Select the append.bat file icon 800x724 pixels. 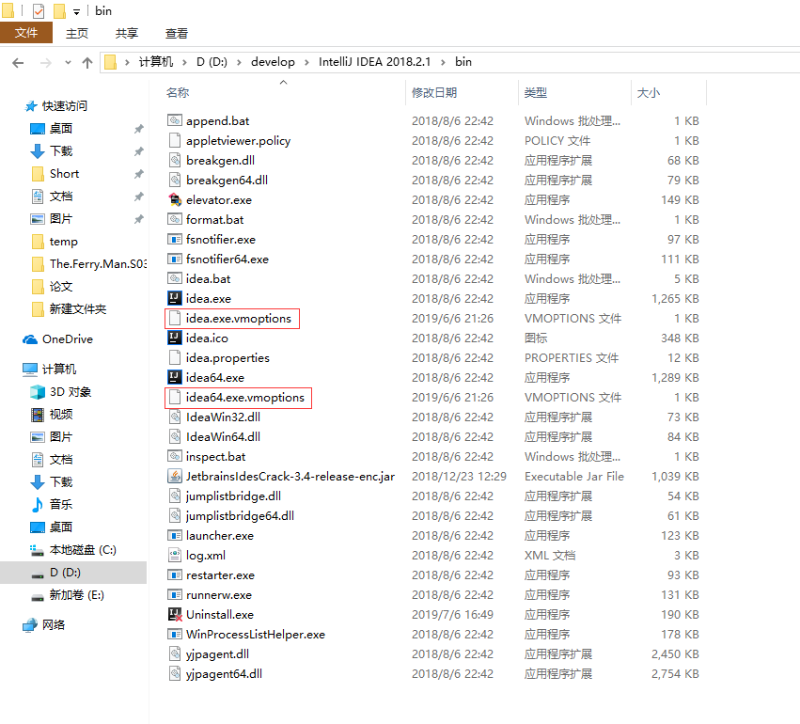(x=174, y=120)
